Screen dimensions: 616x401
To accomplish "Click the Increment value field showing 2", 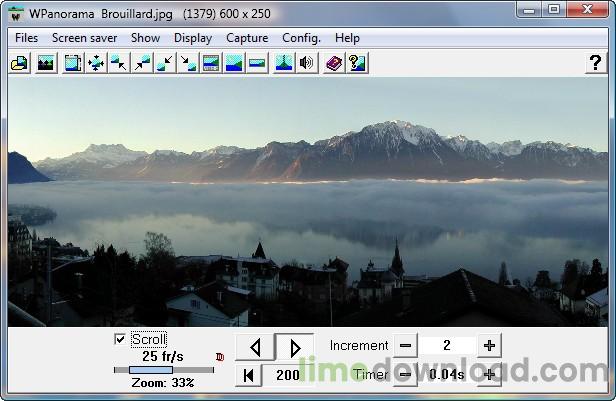I will [447, 345].
